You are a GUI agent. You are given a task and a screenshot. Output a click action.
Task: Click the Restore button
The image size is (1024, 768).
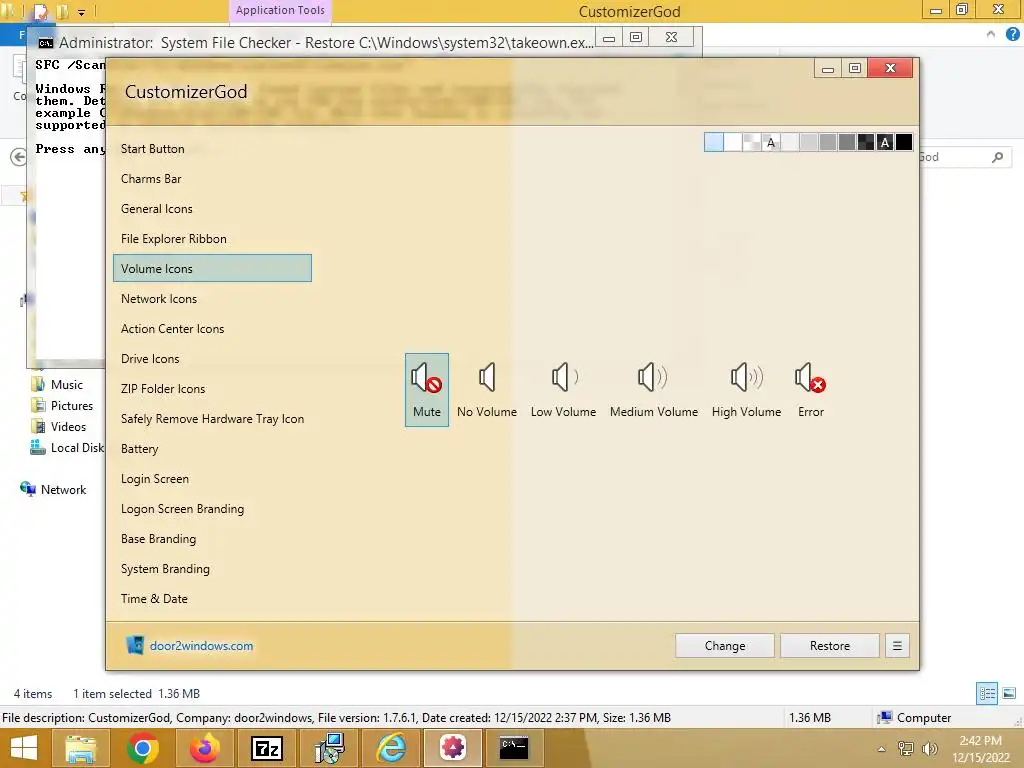pyautogui.click(x=829, y=645)
